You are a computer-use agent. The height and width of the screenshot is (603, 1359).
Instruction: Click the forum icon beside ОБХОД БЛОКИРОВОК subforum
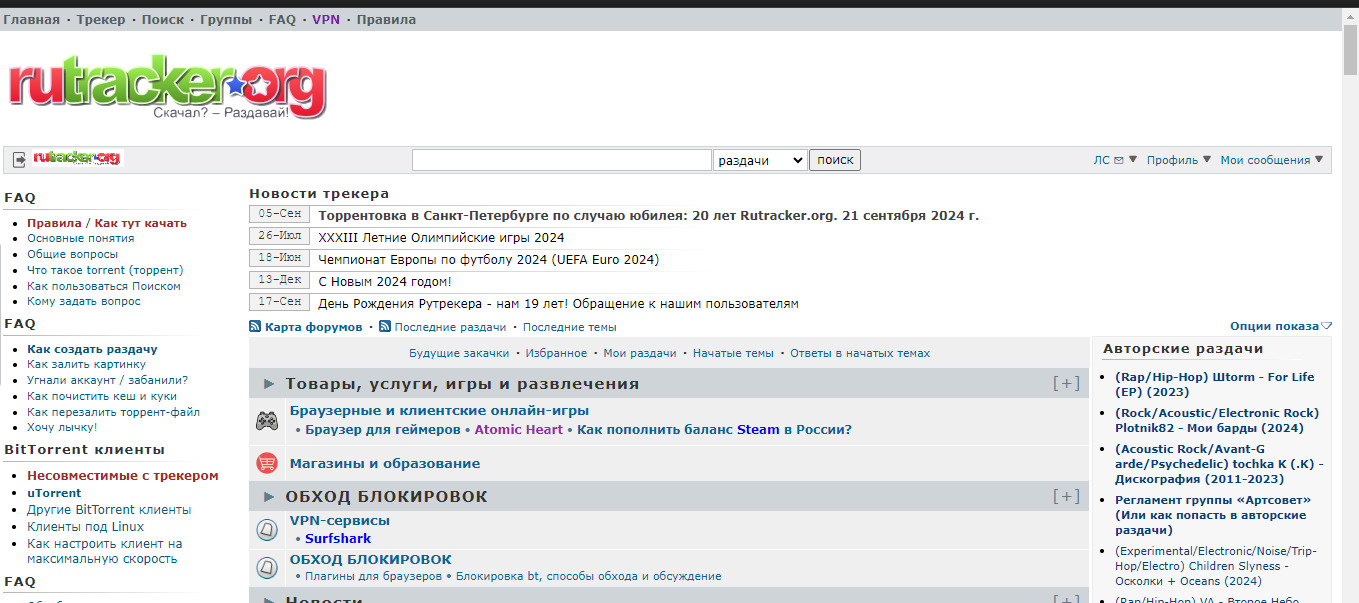pyautogui.click(x=267, y=567)
